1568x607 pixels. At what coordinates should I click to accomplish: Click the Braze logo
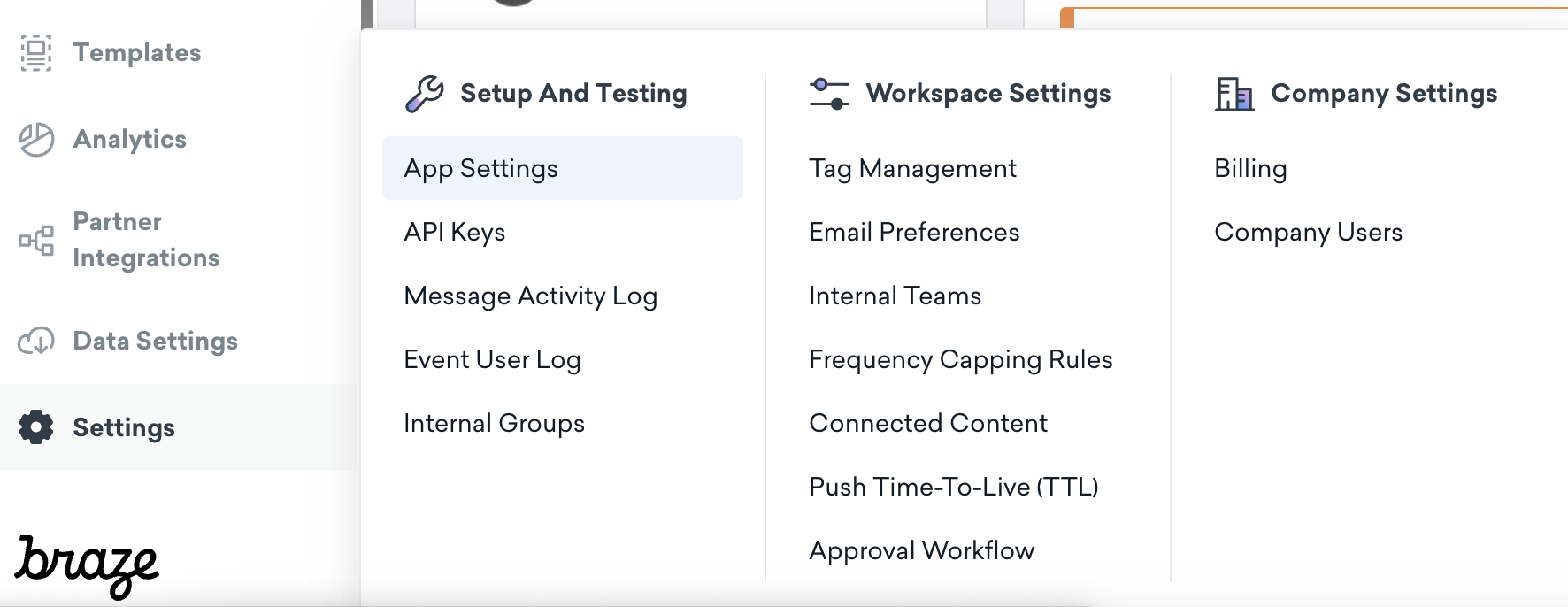pyautogui.click(x=87, y=565)
